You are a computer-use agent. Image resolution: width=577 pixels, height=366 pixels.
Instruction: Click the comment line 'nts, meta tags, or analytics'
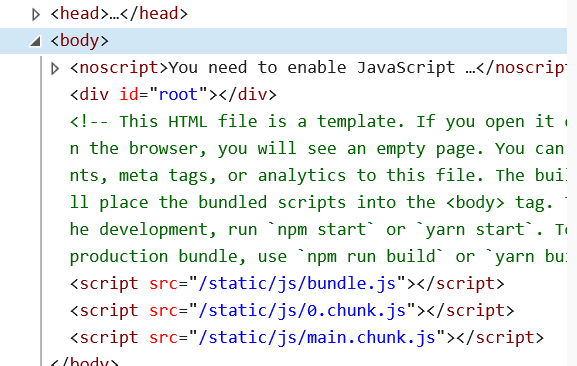pyautogui.click(x=318, y=175)
